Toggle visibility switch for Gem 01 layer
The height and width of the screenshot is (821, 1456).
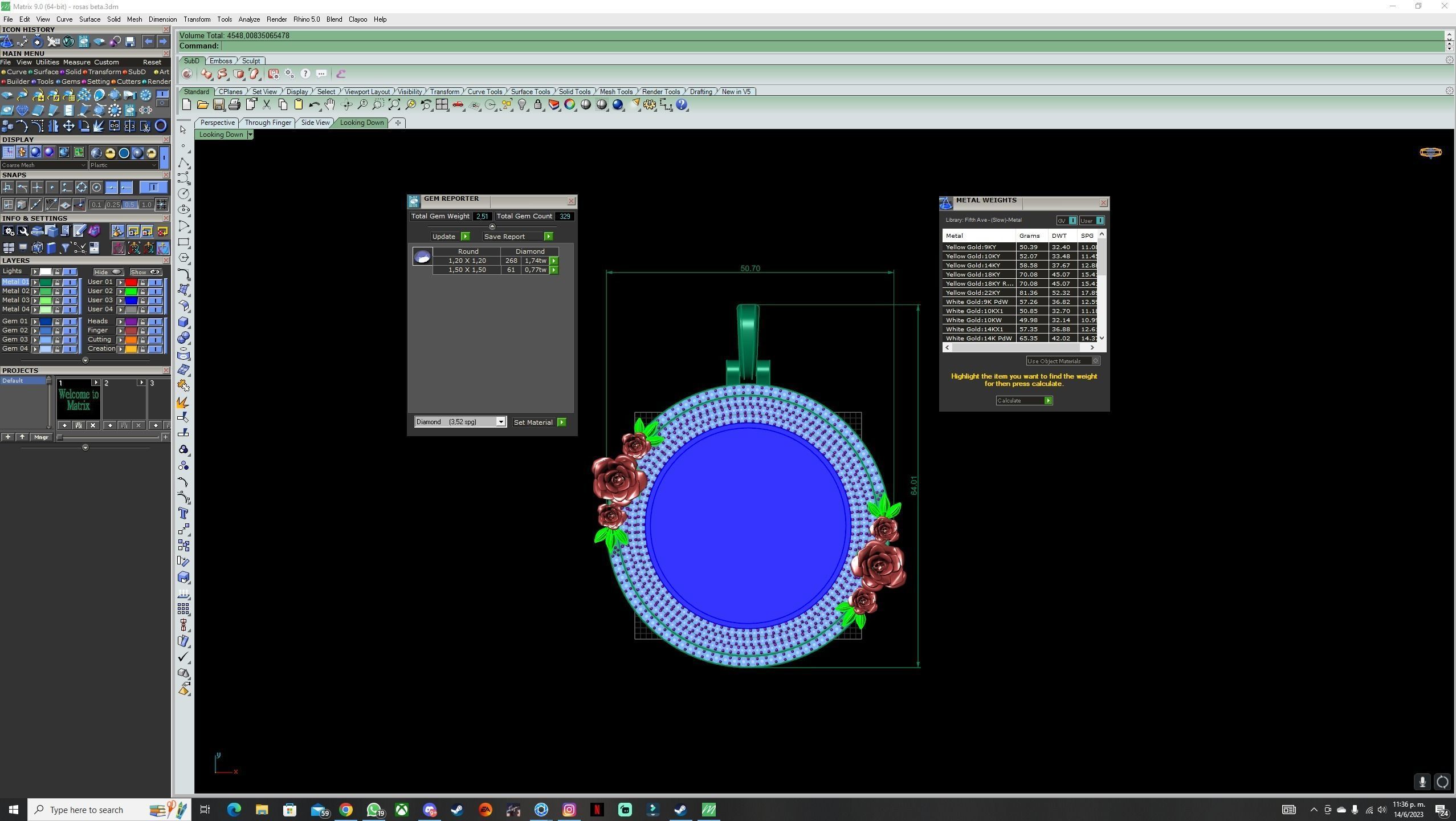pyautogui.click(x=70, y=322)
